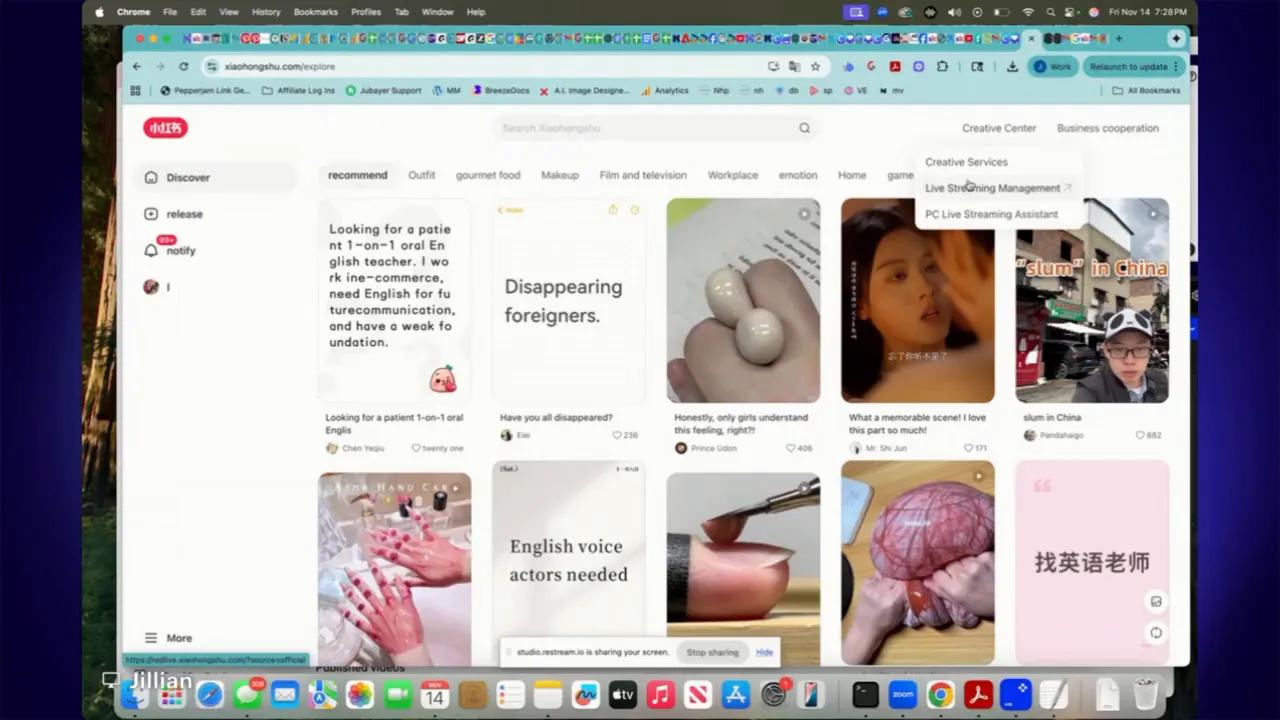Like the Disappearing foreigners post

click(618, 434)
